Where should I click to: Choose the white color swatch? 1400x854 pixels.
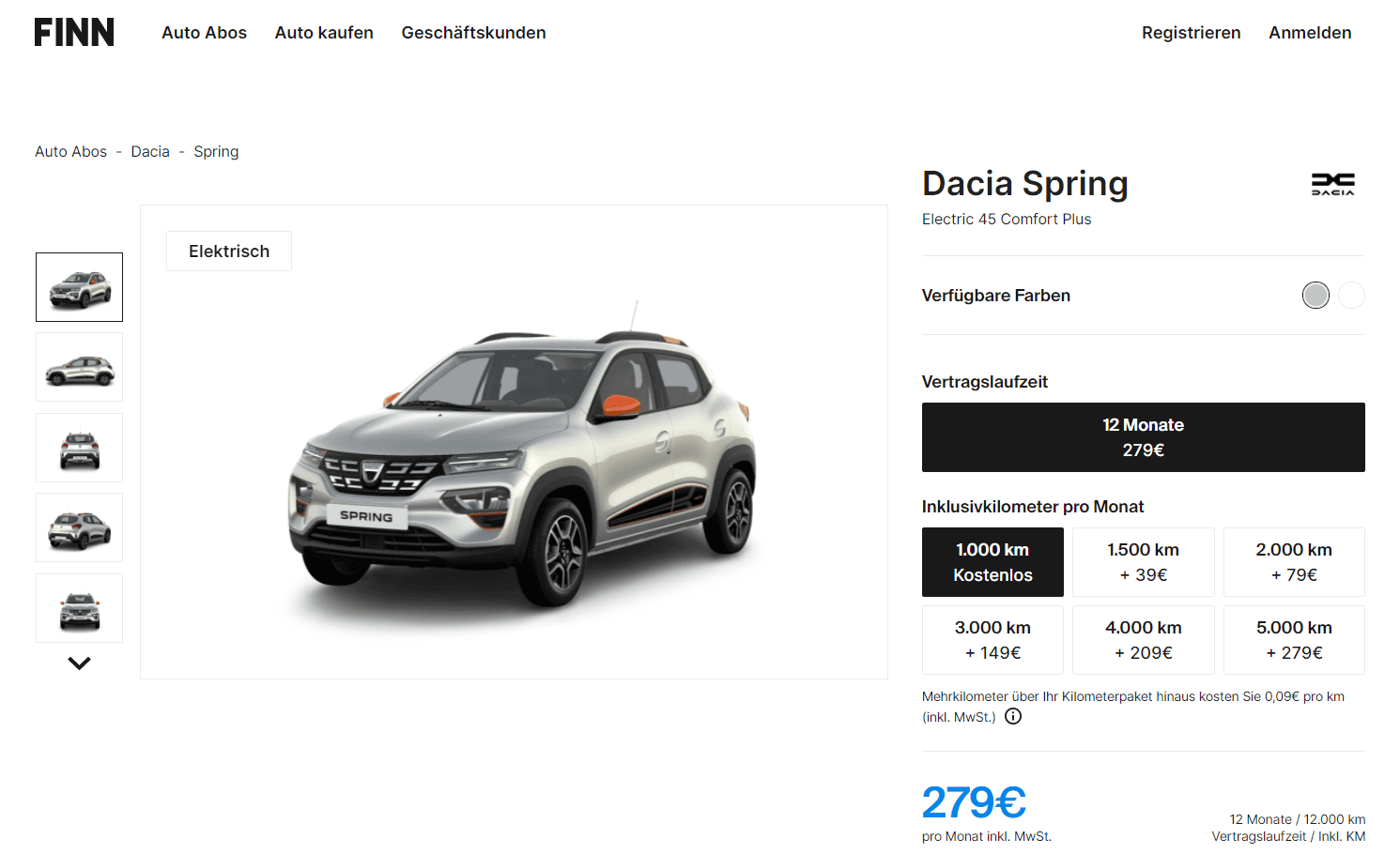1351,295
